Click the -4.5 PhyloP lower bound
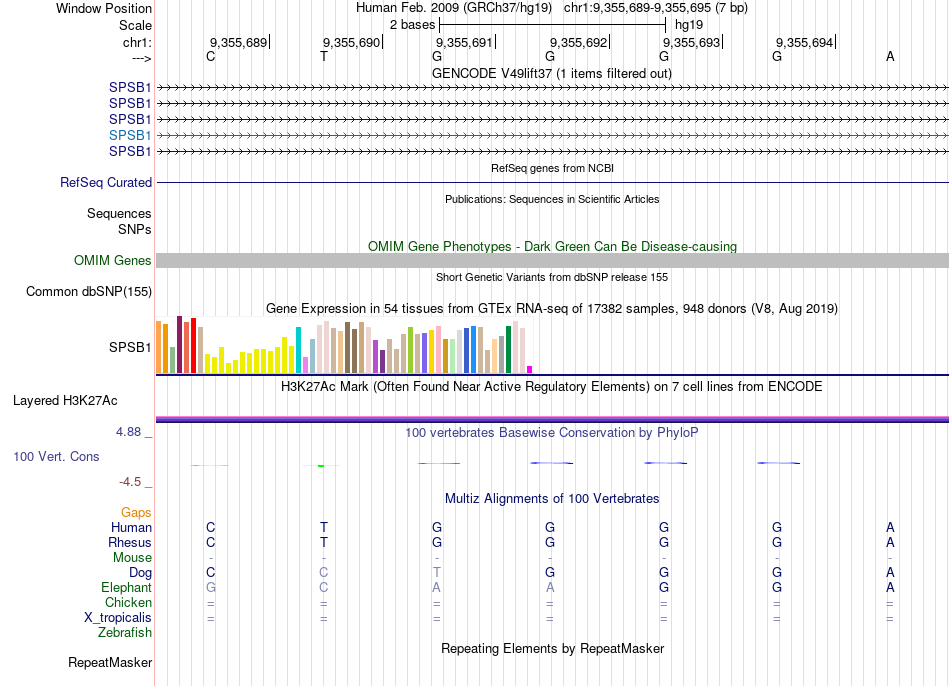The width and height of the screenshot is (950, 686). pos(130,482)
